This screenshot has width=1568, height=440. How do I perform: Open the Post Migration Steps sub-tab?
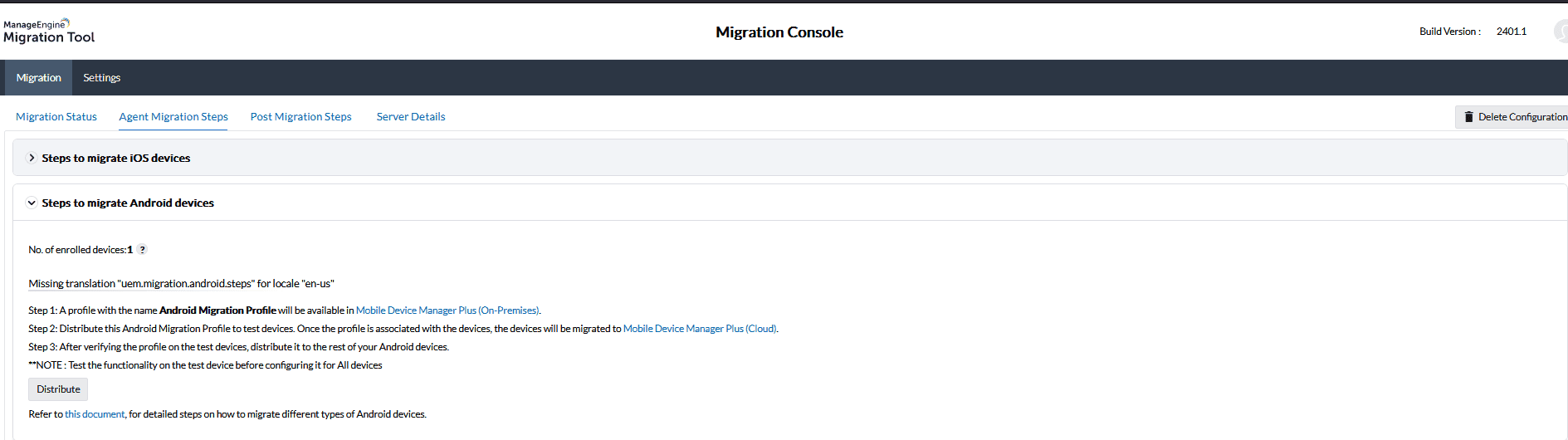(301, 117)
